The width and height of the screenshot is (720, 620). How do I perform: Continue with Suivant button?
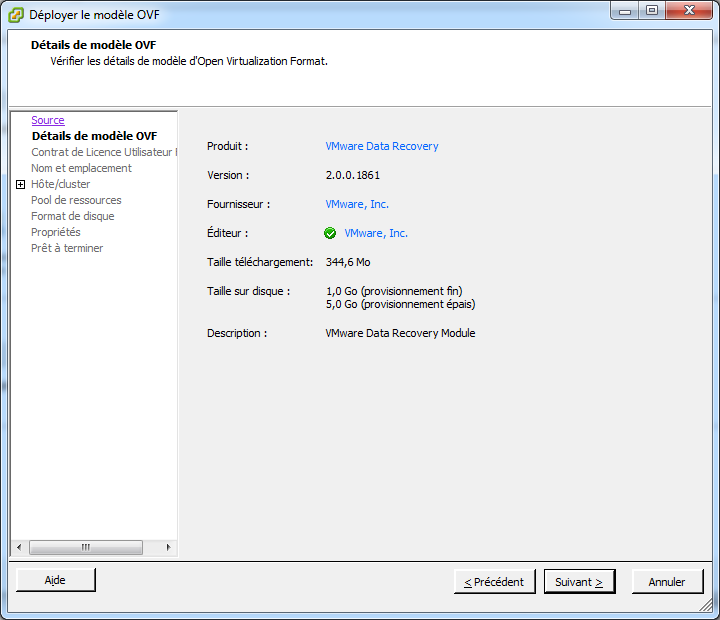tap(579, 582)
